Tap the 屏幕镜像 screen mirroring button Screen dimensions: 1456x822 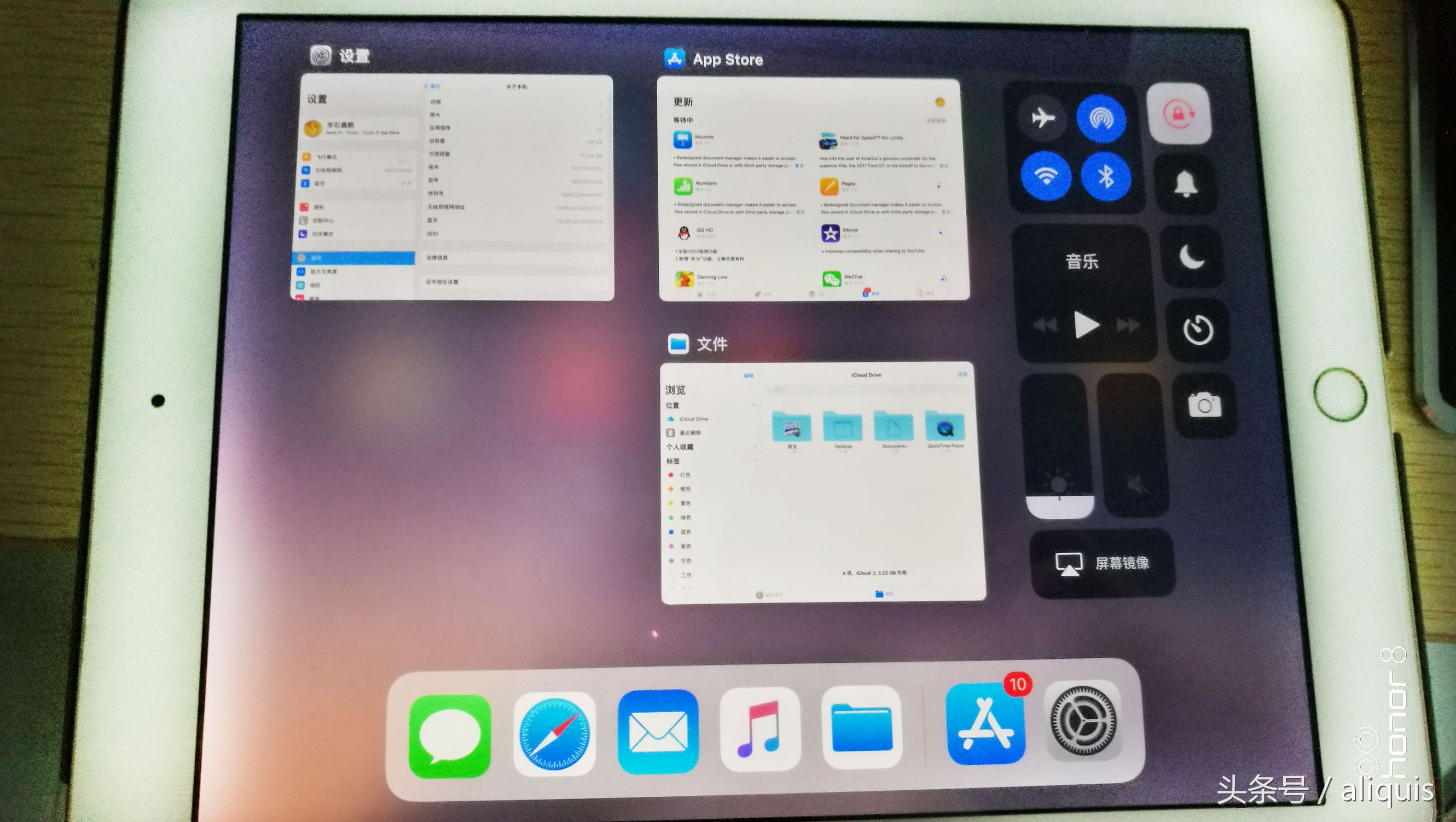click(1102, 563)
